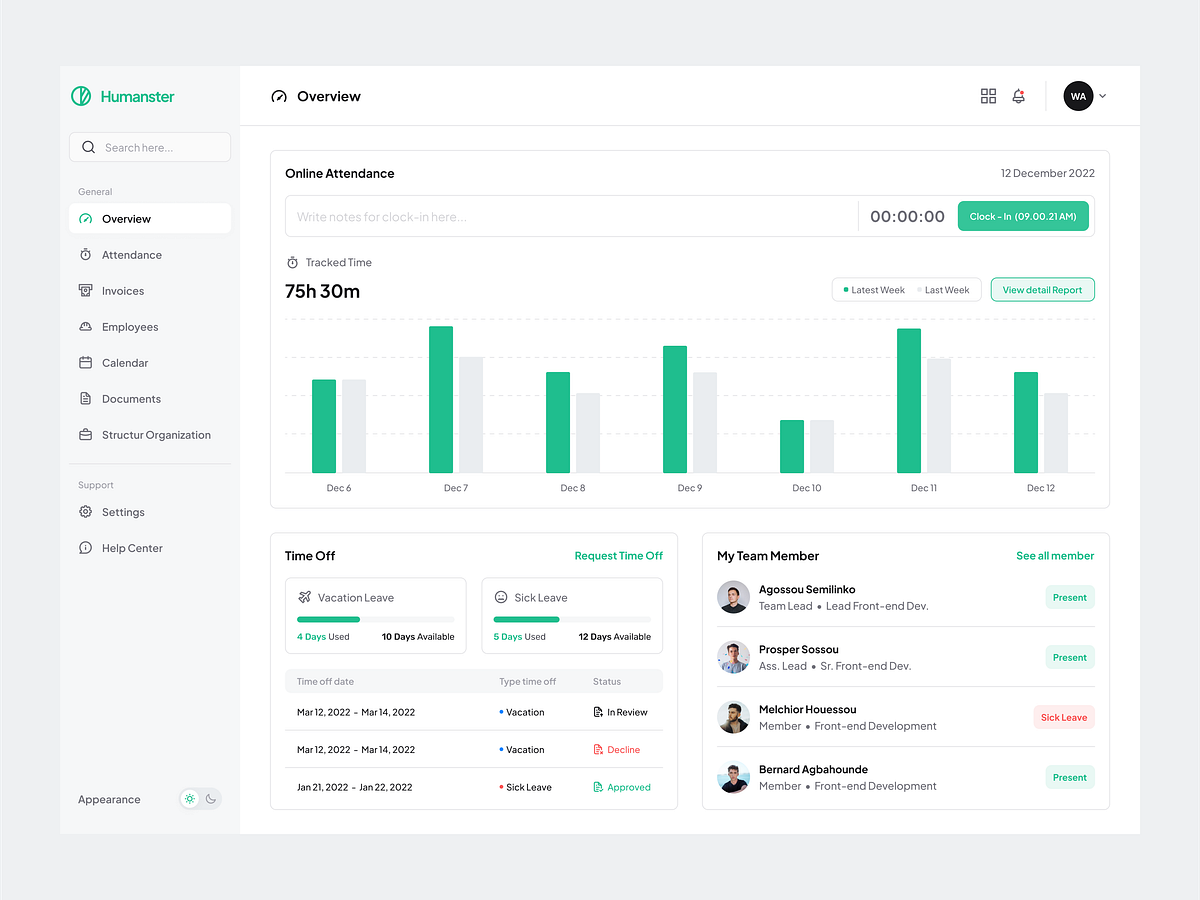This screenshot has width=1200, height=900.
Task: Switch appearance to dark mode
Action: pyautogui.click(x=210, y=798)
